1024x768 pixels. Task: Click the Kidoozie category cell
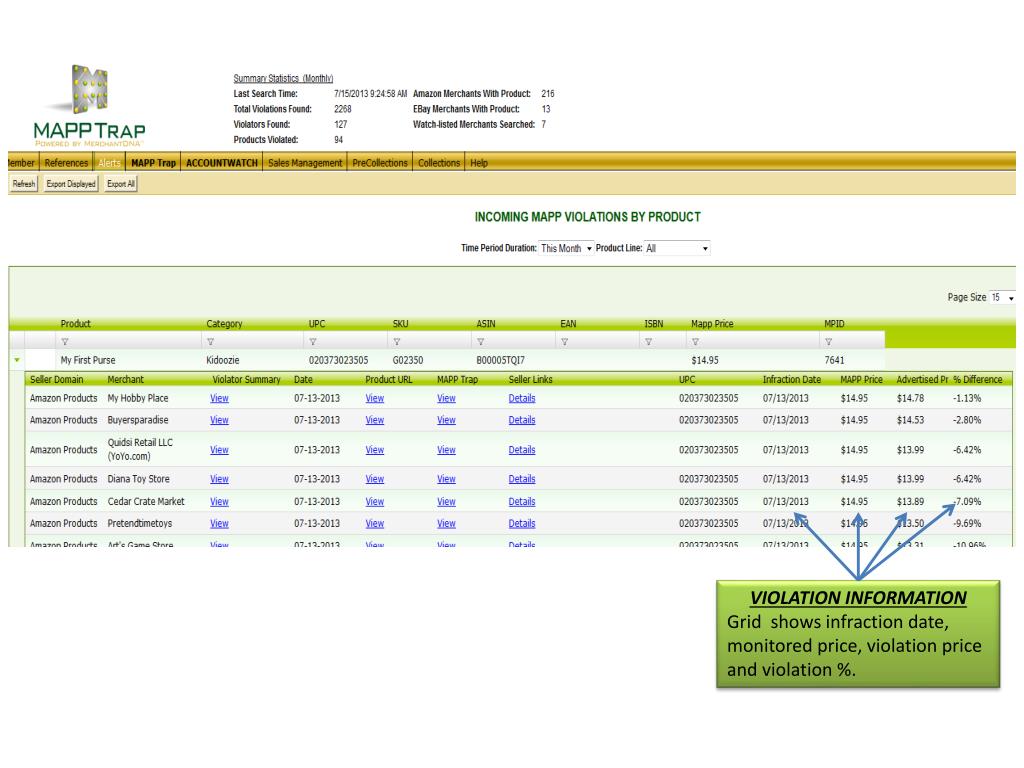point(223,360)
